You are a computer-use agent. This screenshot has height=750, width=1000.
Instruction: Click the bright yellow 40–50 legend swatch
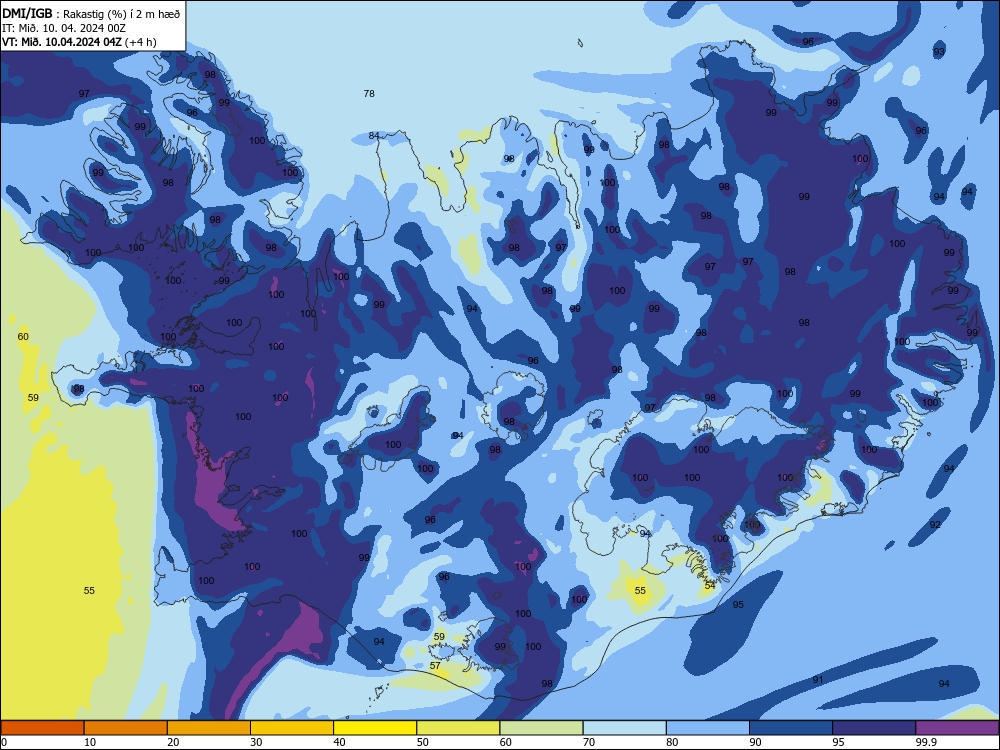pos(375,728)
